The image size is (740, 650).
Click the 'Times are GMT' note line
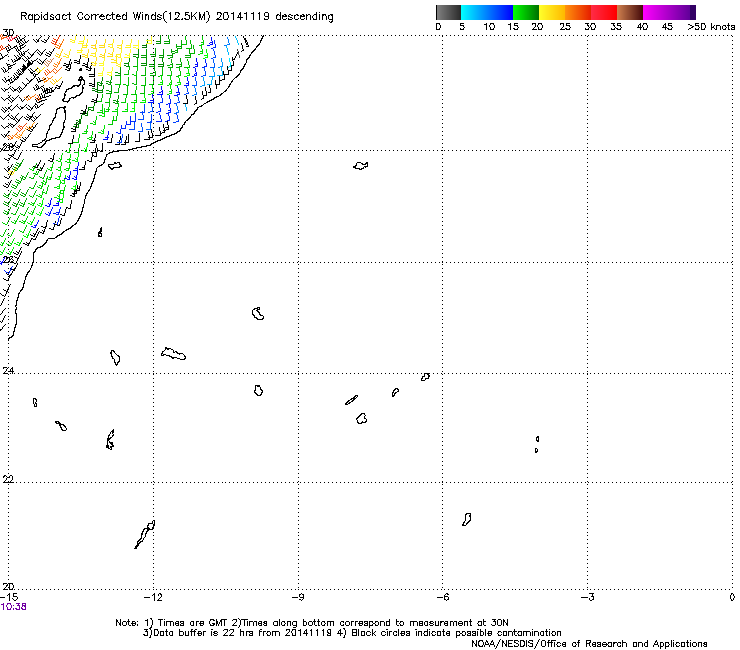click(312, 623)
